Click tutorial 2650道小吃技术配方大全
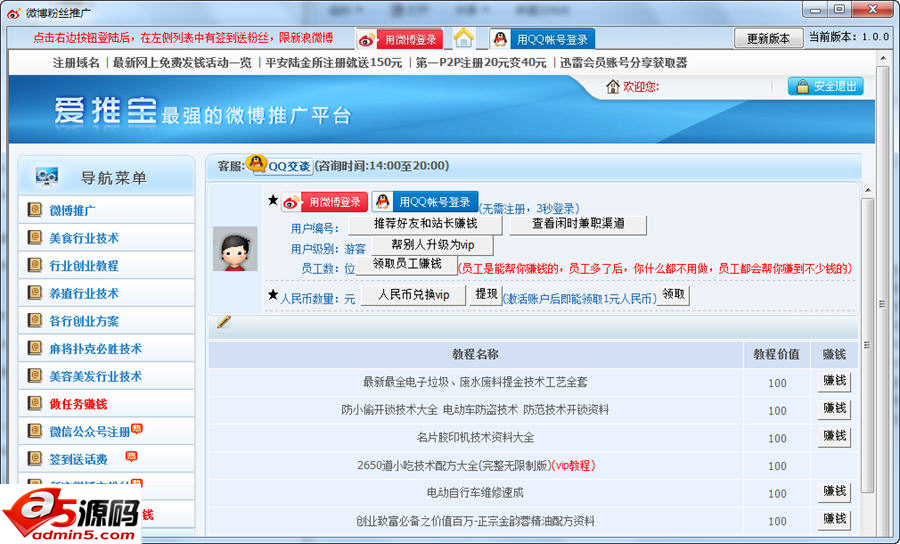 tap(476, 465)
